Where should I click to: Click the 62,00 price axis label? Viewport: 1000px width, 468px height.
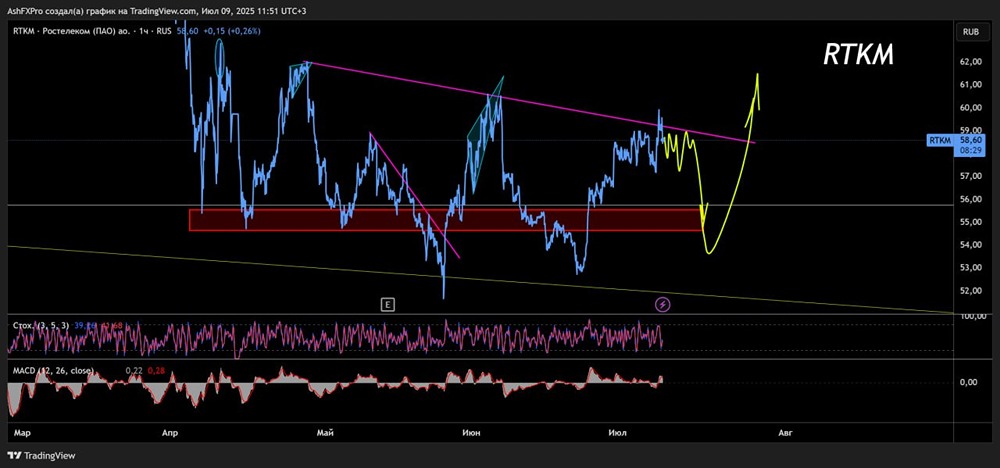[969, 62]
